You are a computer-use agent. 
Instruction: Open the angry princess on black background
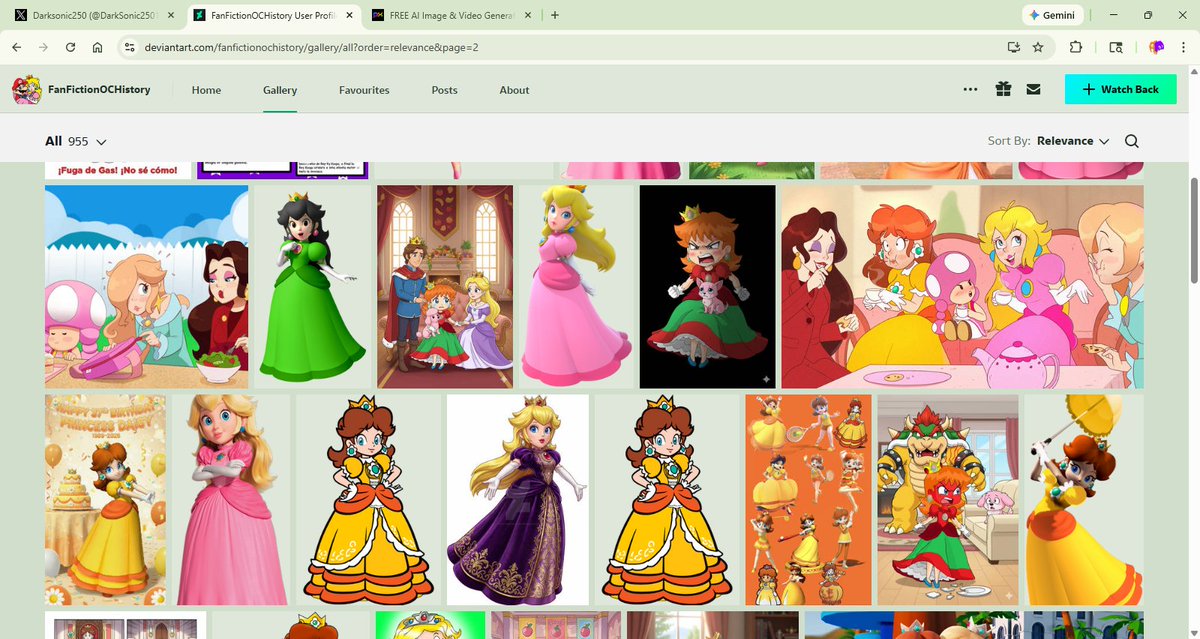(x=707, y=287)
